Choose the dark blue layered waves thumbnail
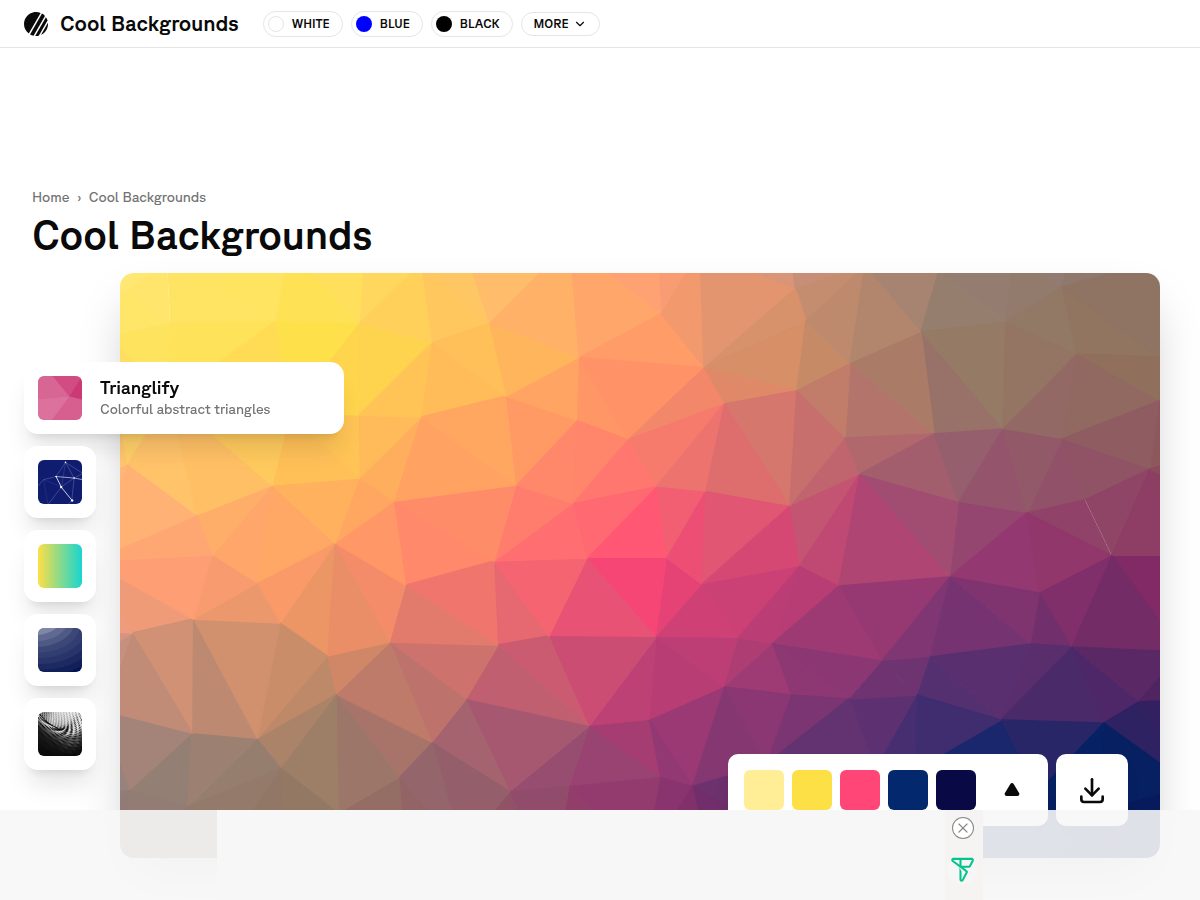Image resolution: width=1200 pixels, height=900 pixels. click(x=60, y=650)
